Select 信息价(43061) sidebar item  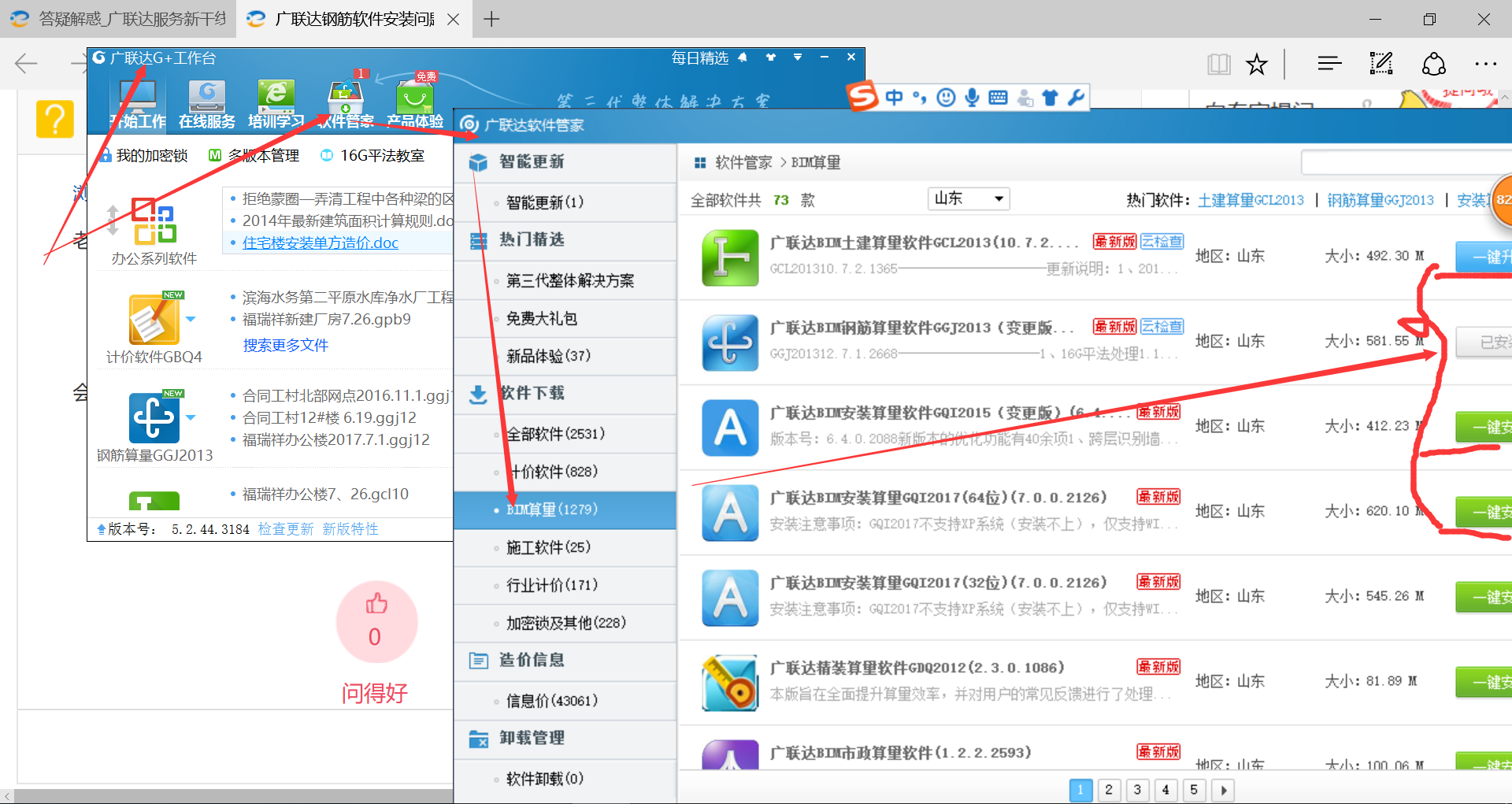click(565, 701)
